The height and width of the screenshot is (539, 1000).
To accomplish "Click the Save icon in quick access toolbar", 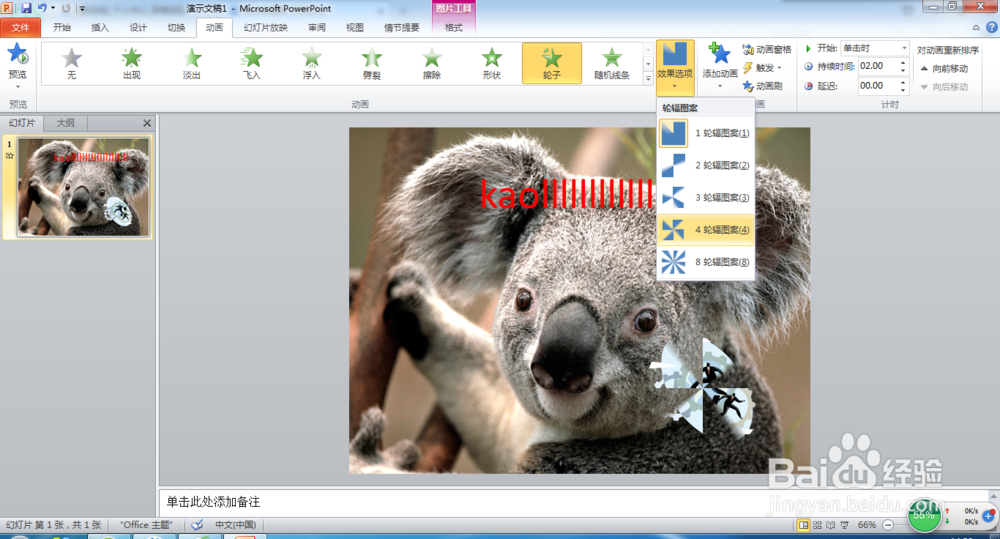I will (26, 8).
